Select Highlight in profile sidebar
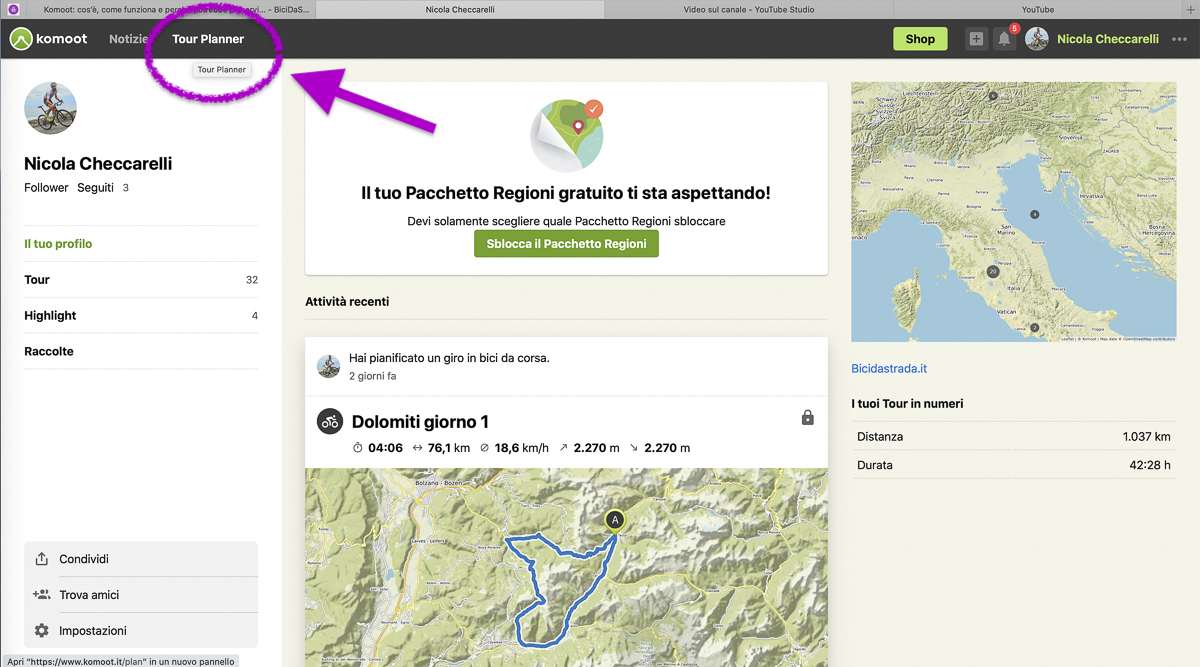The image size is (1200, 667). pos(50,316)
